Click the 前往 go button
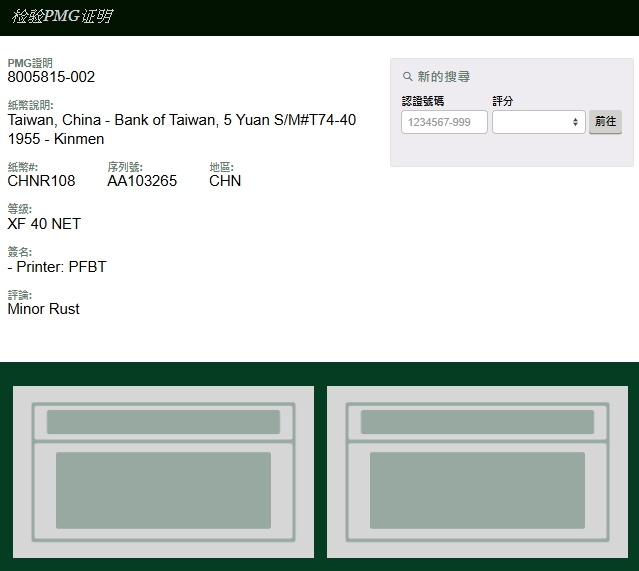Viewport: 639px width, 571px height. click(x=605, y=121)
